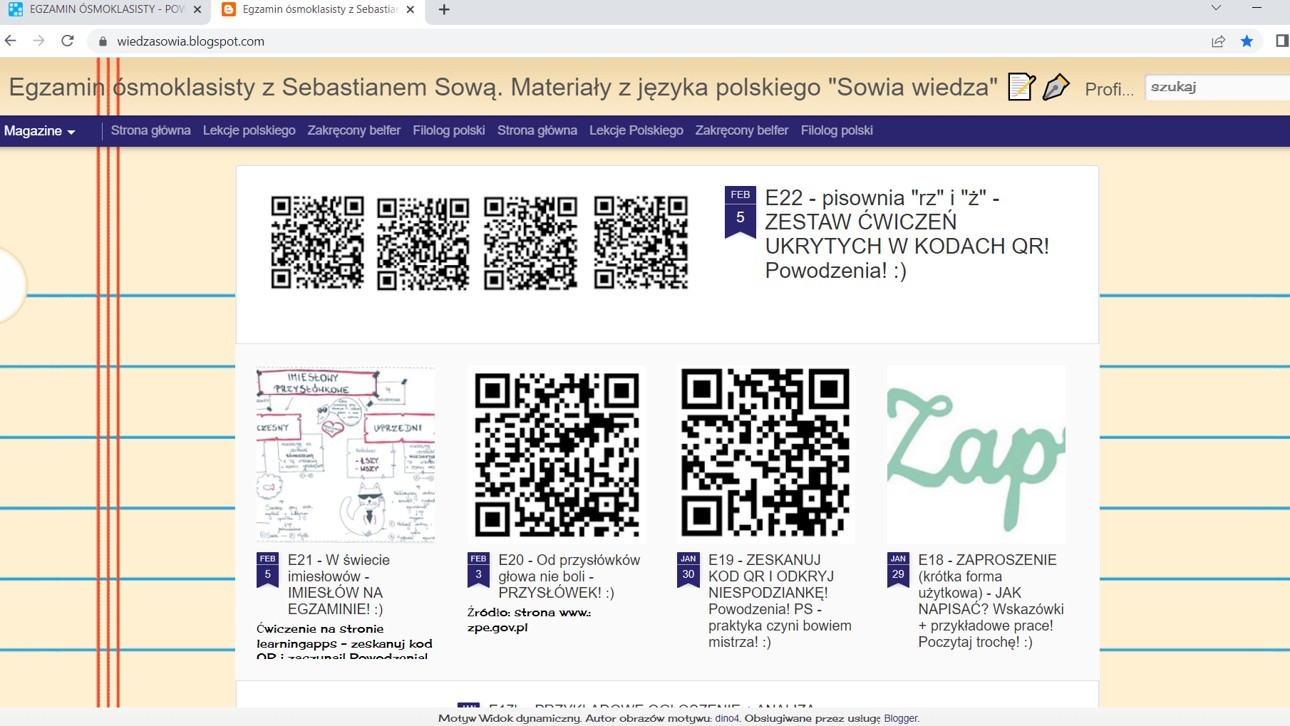This screenshot has width=1290, height=726.
Task: Open dino4 author link in footer
Action: click(727, 718)
